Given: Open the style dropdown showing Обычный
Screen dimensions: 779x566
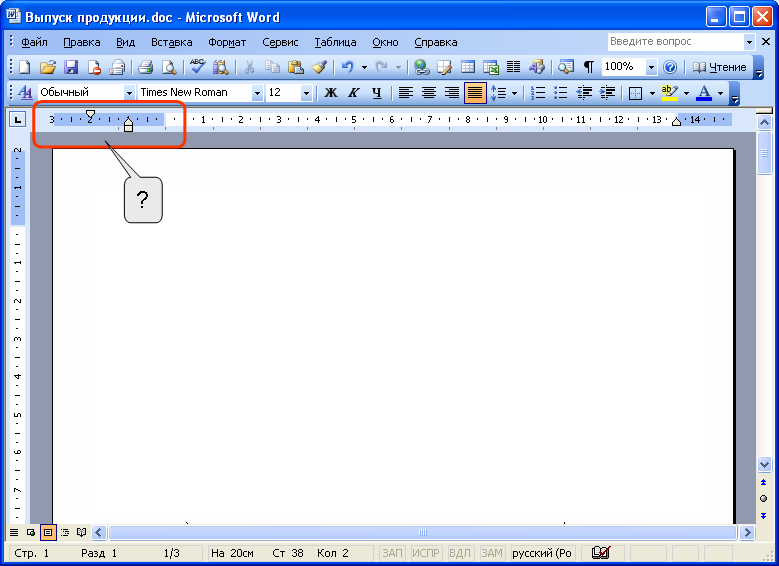Looking at the screenshot, I should tap(129, 92).
